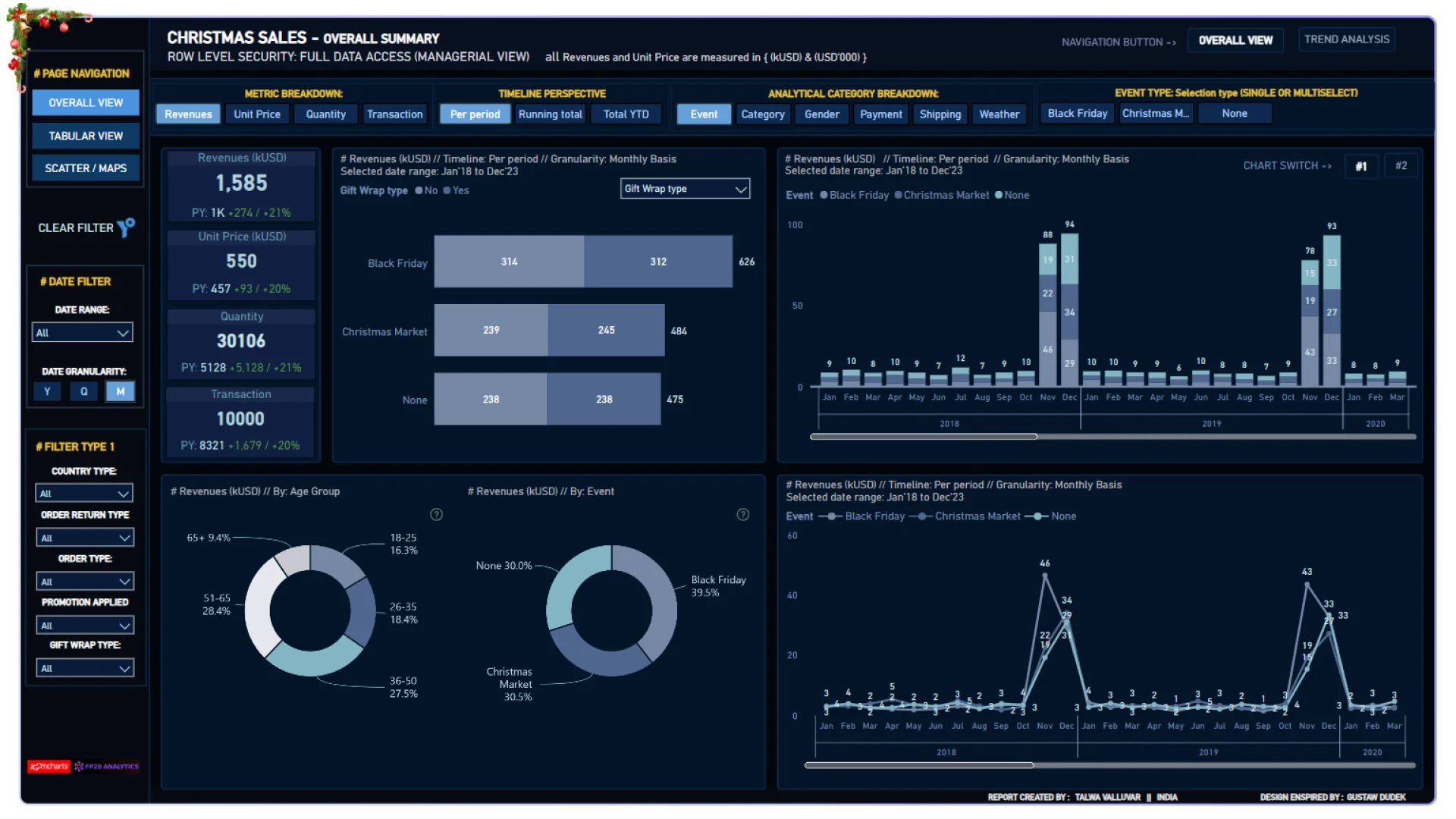Click Revenues (kUSD) KPI card value 1,585
The width and height of the screenshot is (1456, 819).
[x=241, y=184]
